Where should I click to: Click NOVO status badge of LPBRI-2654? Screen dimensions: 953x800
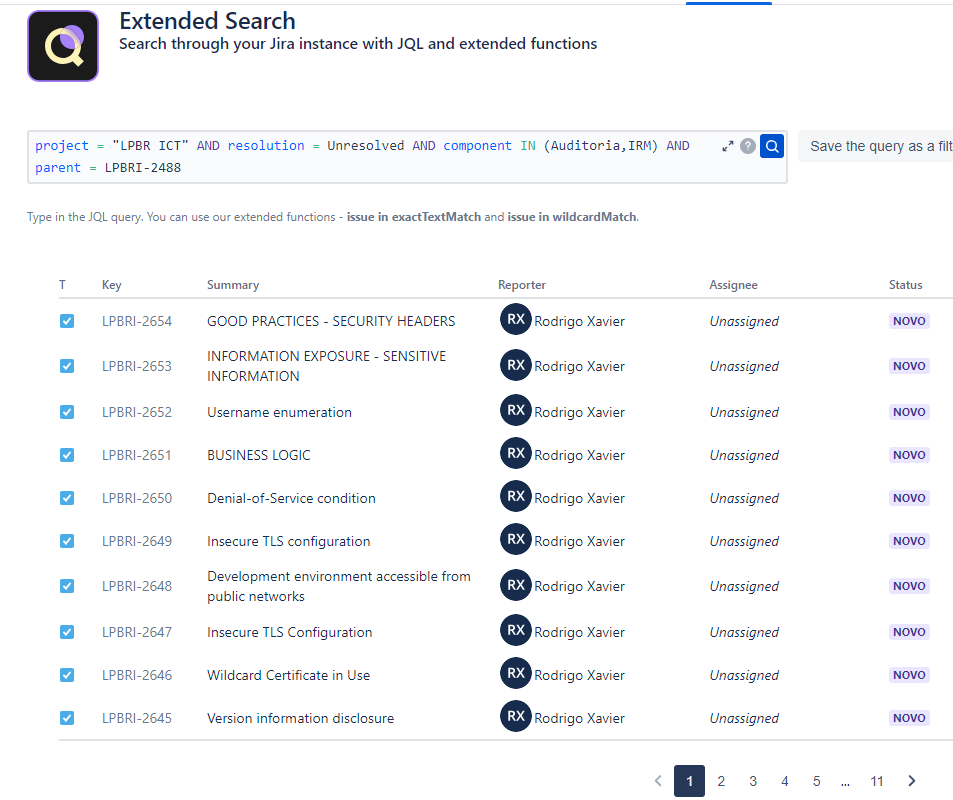pyautogui.click(x=909, y=321)
